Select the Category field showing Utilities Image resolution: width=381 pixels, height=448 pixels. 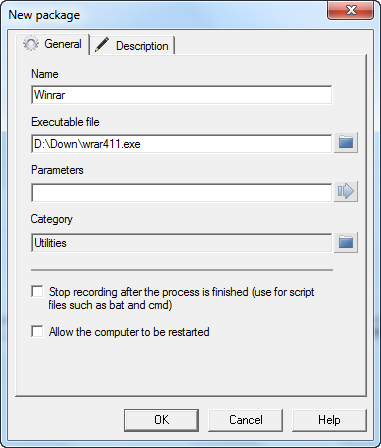pyautogui.click(x=182, y=243)
